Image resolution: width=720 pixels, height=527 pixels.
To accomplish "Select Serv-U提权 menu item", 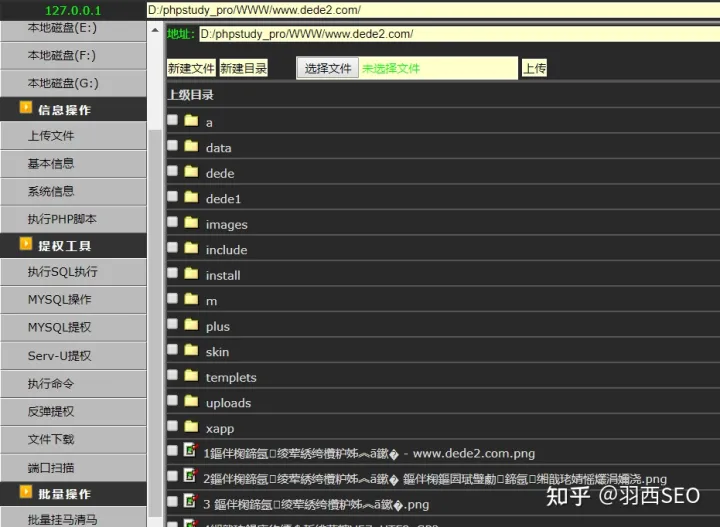I will pos(73,356).
